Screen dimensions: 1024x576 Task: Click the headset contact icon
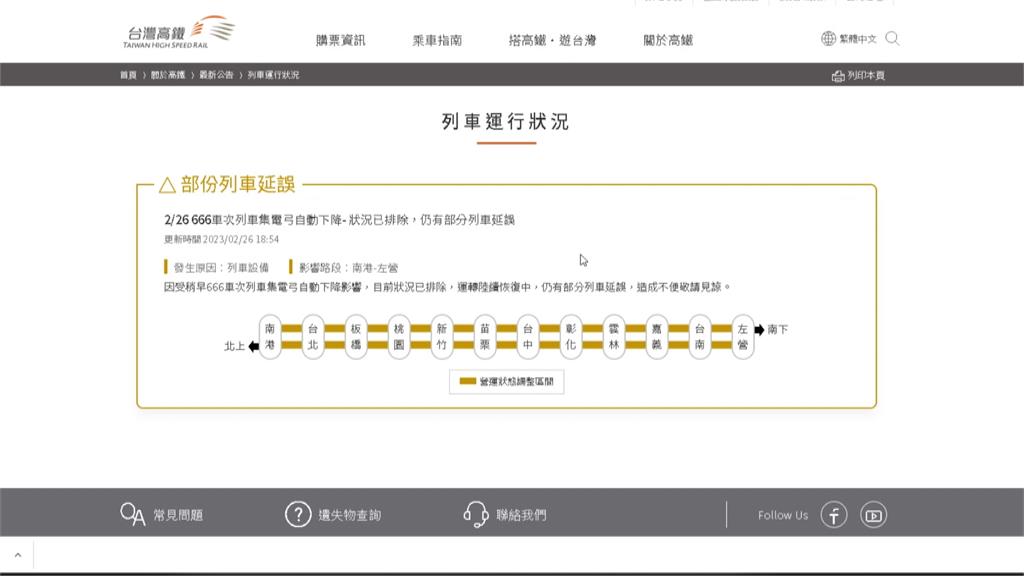coord(476,515)
